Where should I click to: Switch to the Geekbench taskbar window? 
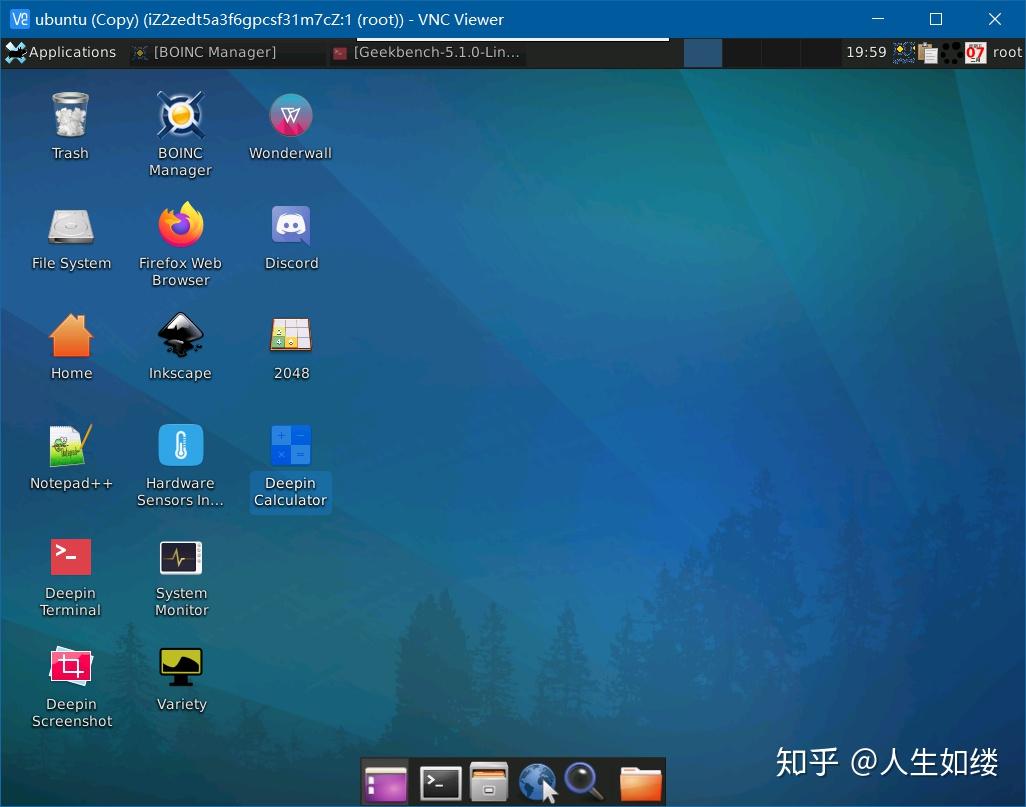click(427, 52)
